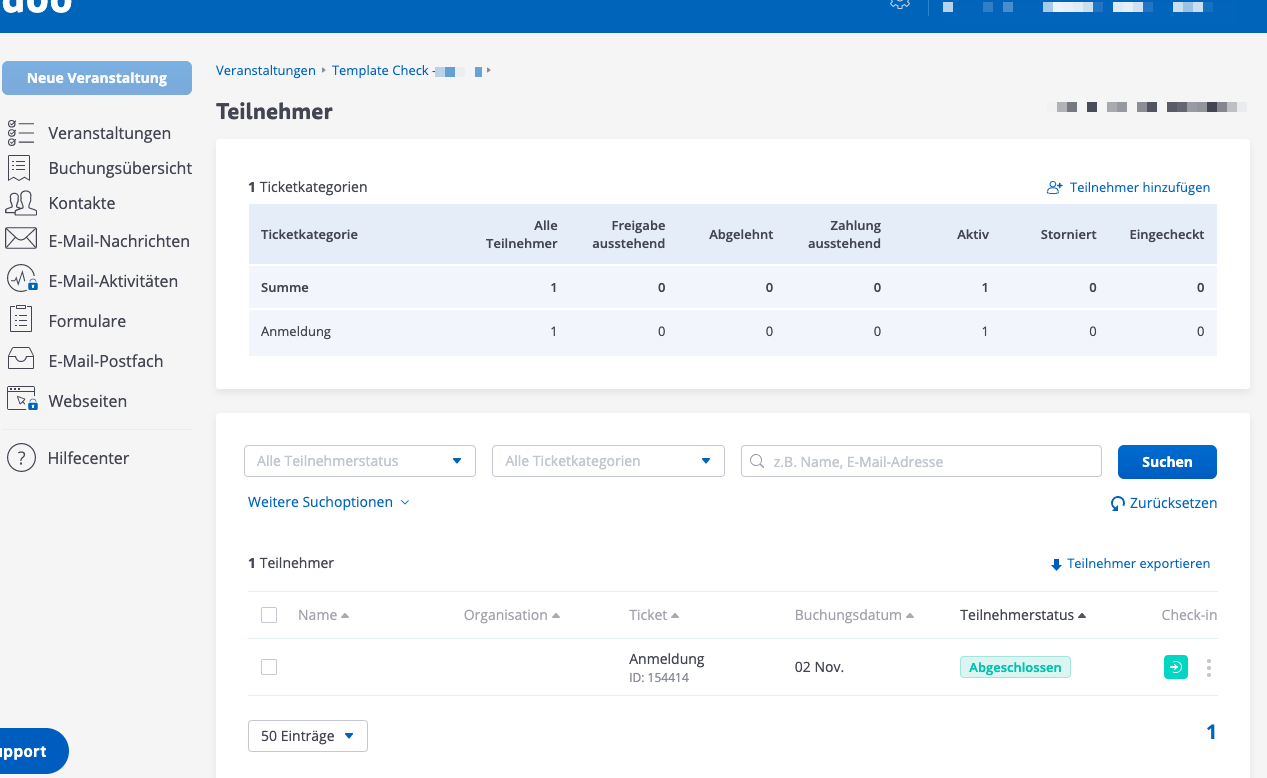Screen dimensions: 1267x778
Task: Open the Alle Ticketkategorien dropdown
Action: (607, 461)
